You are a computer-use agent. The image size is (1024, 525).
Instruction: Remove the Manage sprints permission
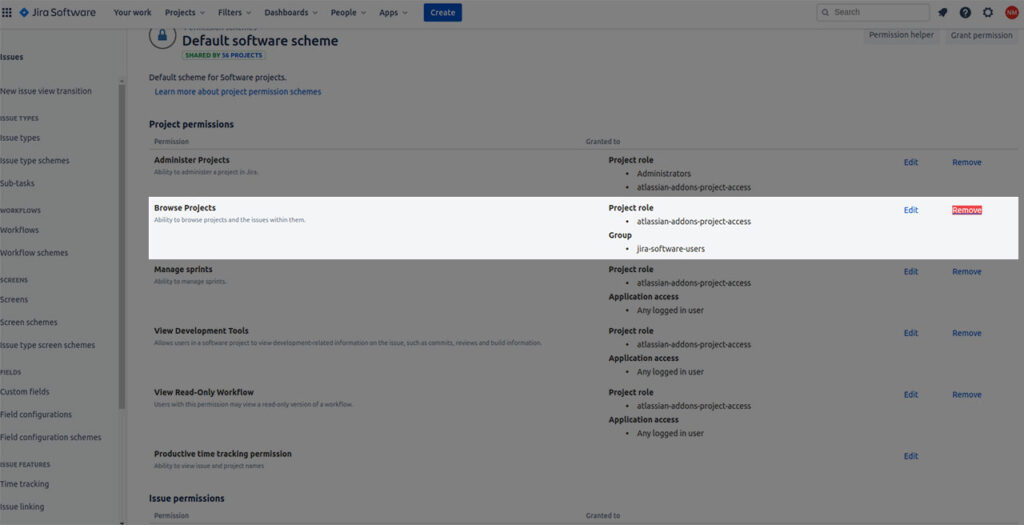click(x=967, y=272)
